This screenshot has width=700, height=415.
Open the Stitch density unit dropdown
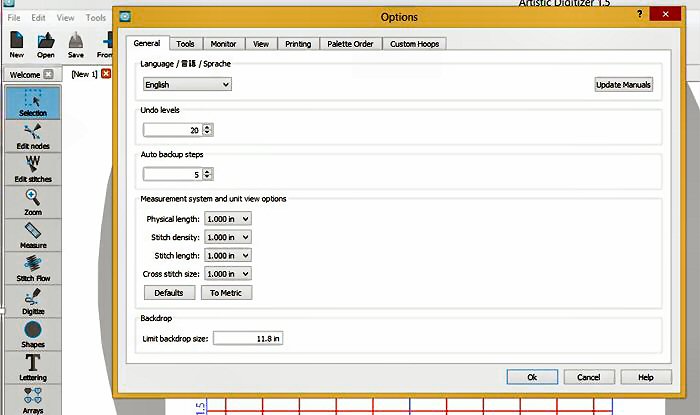tap(228, 237)
